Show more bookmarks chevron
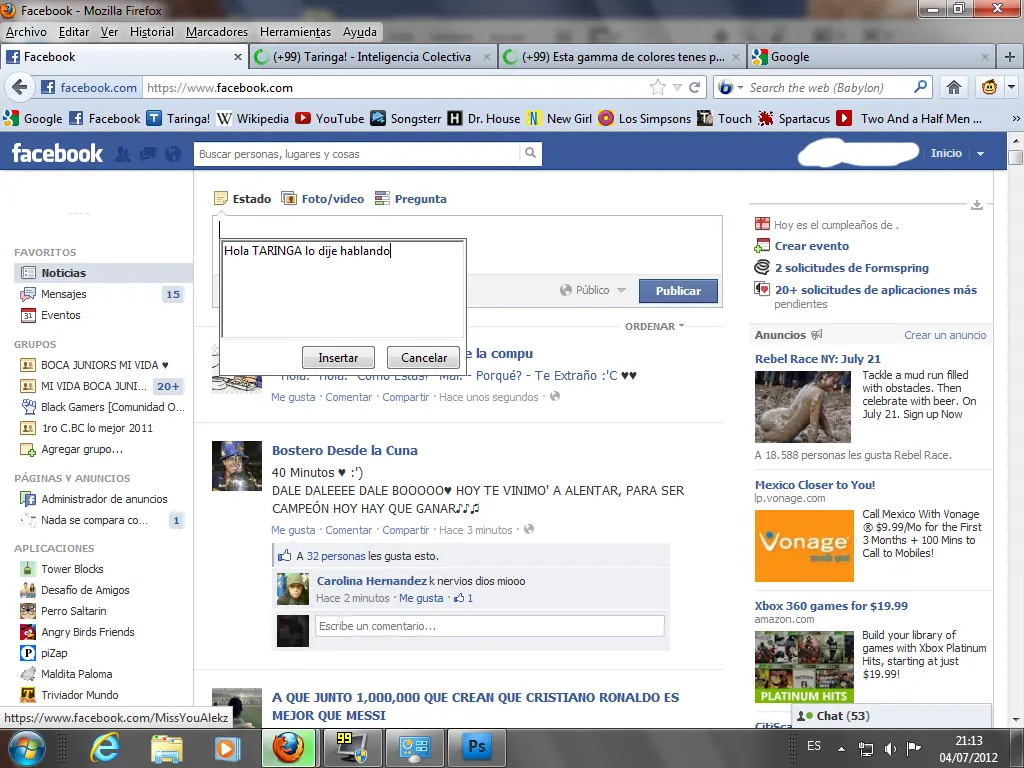The image size is (1024, 768). point(1016,119)
